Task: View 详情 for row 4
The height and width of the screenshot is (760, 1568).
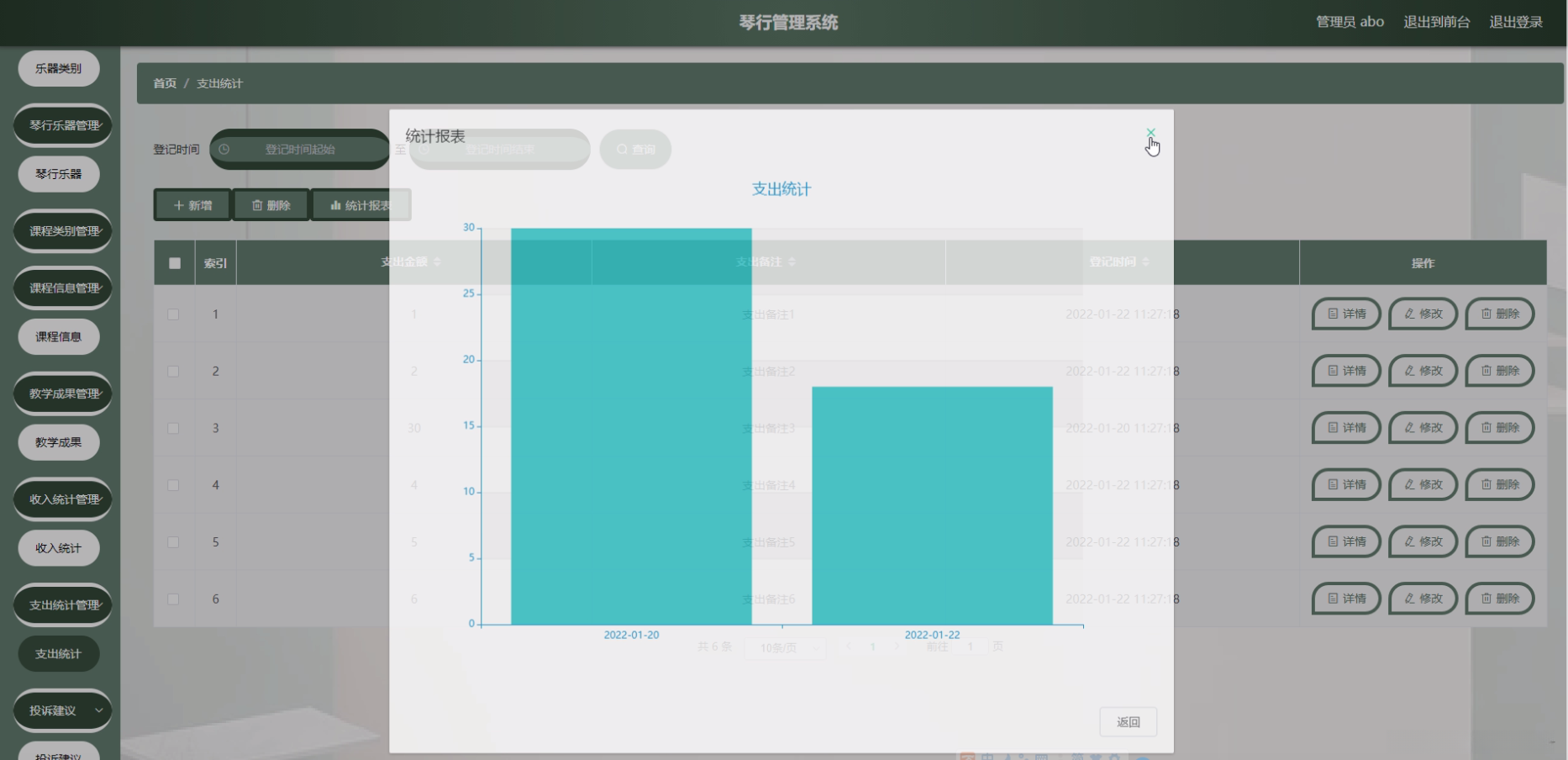Action: 1346,485
